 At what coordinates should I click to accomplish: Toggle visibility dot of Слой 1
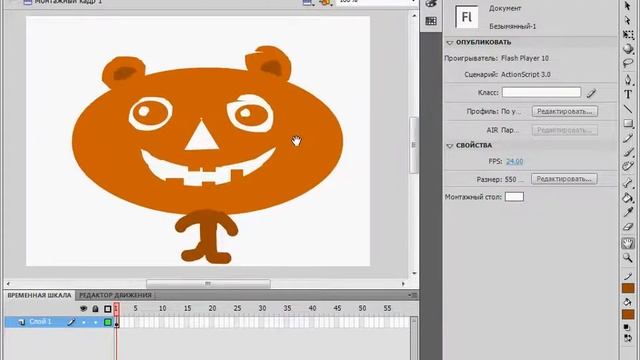click(84, 322)
